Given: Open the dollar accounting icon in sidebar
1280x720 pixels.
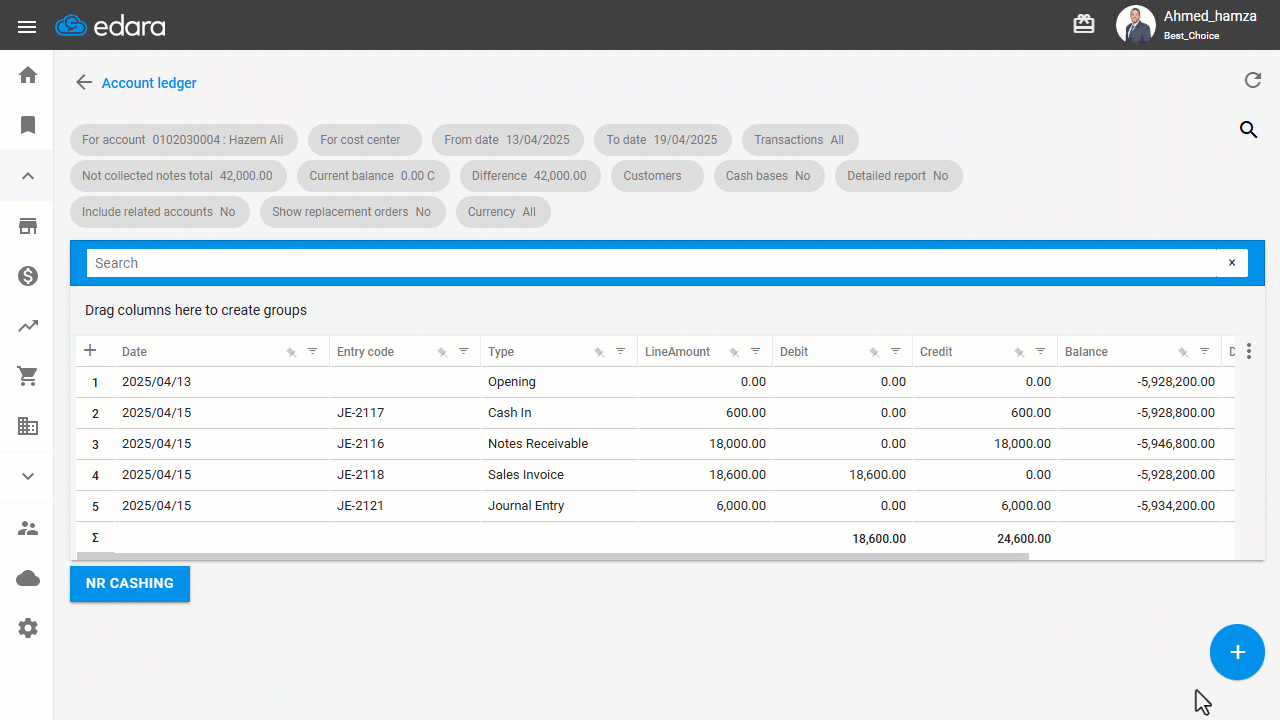Looking at the screenshot, I should coord(28,276).
